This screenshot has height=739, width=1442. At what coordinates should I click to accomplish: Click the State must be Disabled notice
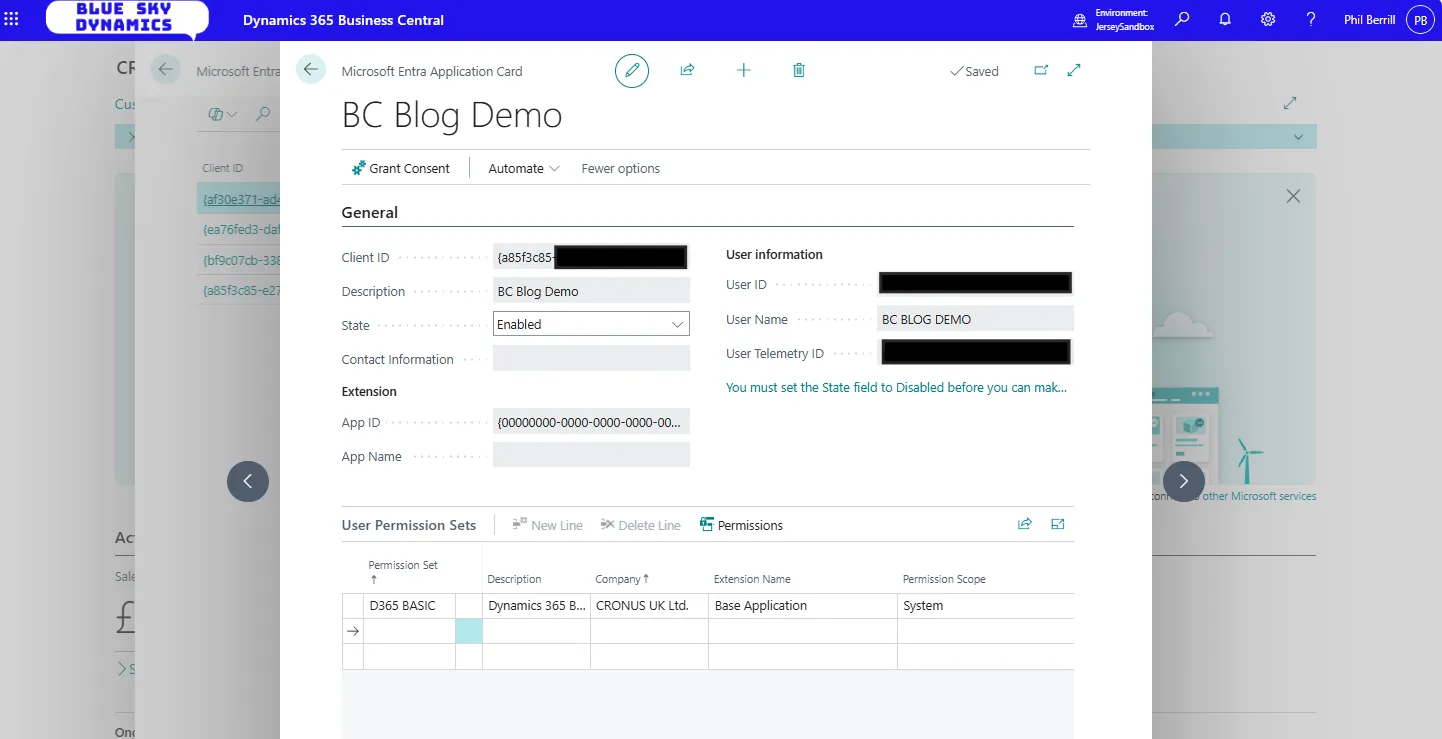896,387
